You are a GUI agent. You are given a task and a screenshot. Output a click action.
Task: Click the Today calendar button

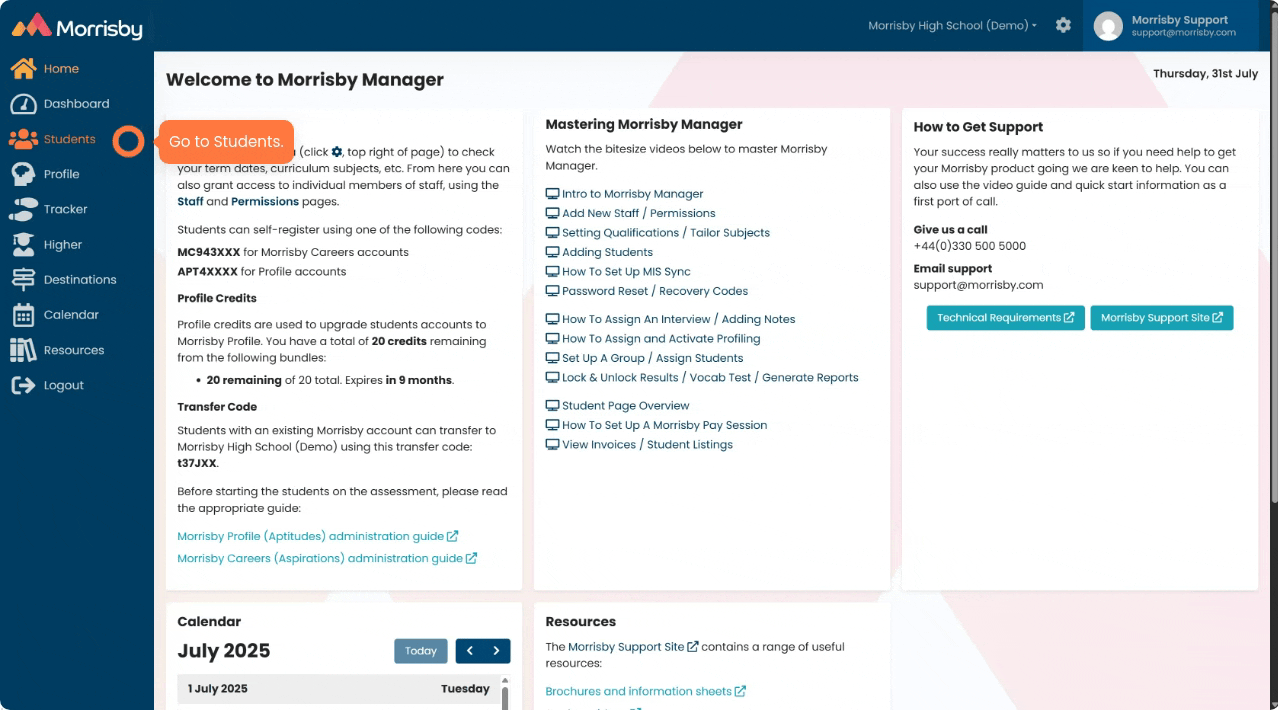pyautogui.click(x=421, y=651)
